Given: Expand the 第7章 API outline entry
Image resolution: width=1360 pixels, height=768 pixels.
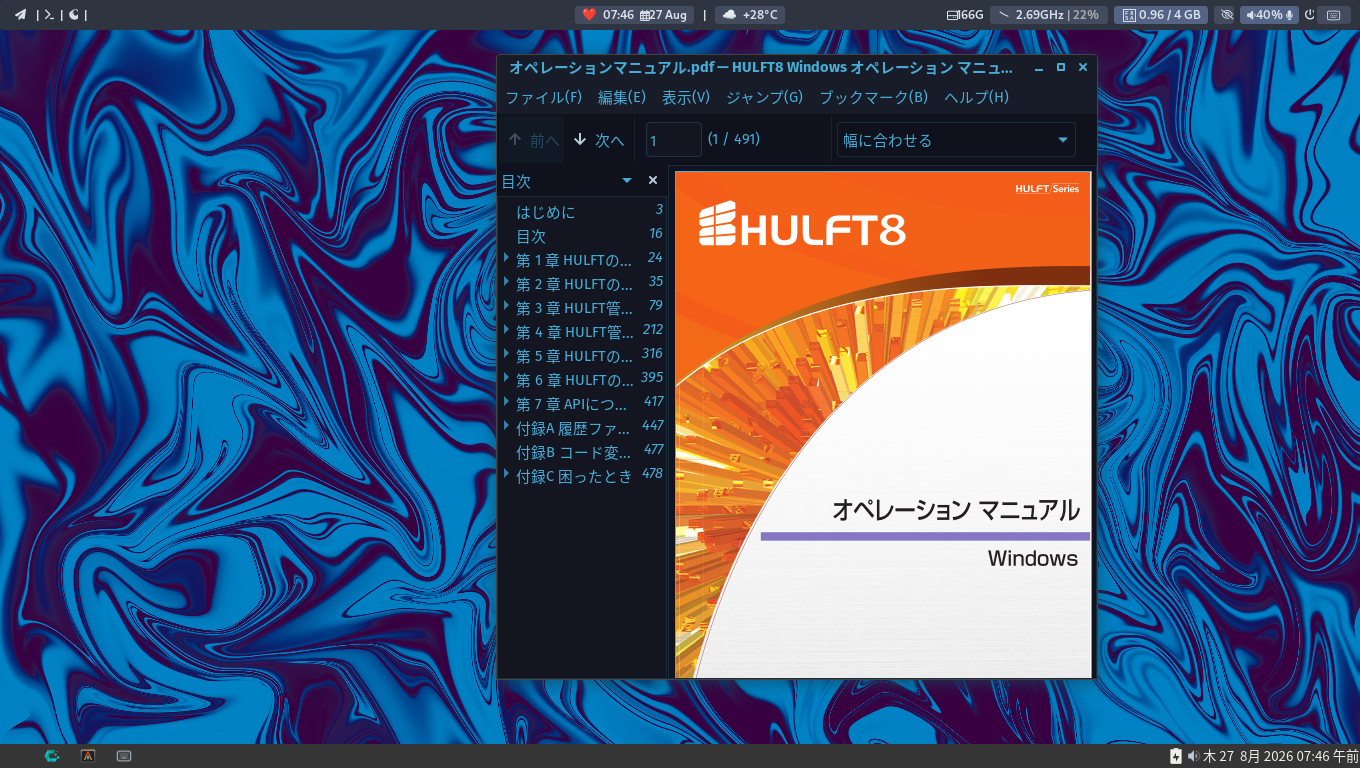Looking at the screenshot, I should click(x=507, y=403).
